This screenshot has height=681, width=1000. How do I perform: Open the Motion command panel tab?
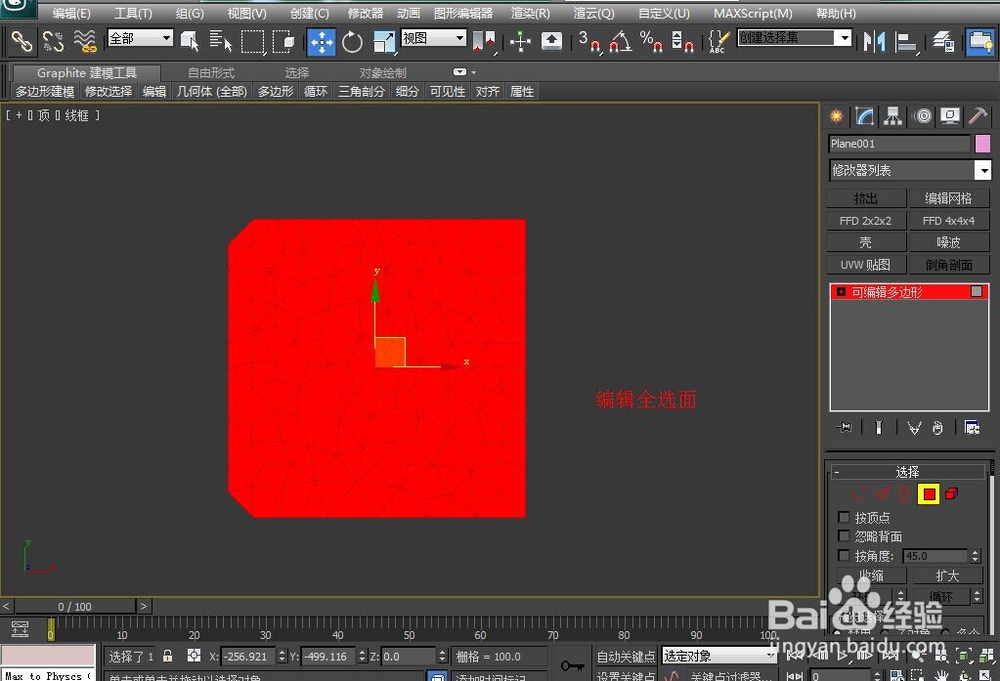point(922,116)
